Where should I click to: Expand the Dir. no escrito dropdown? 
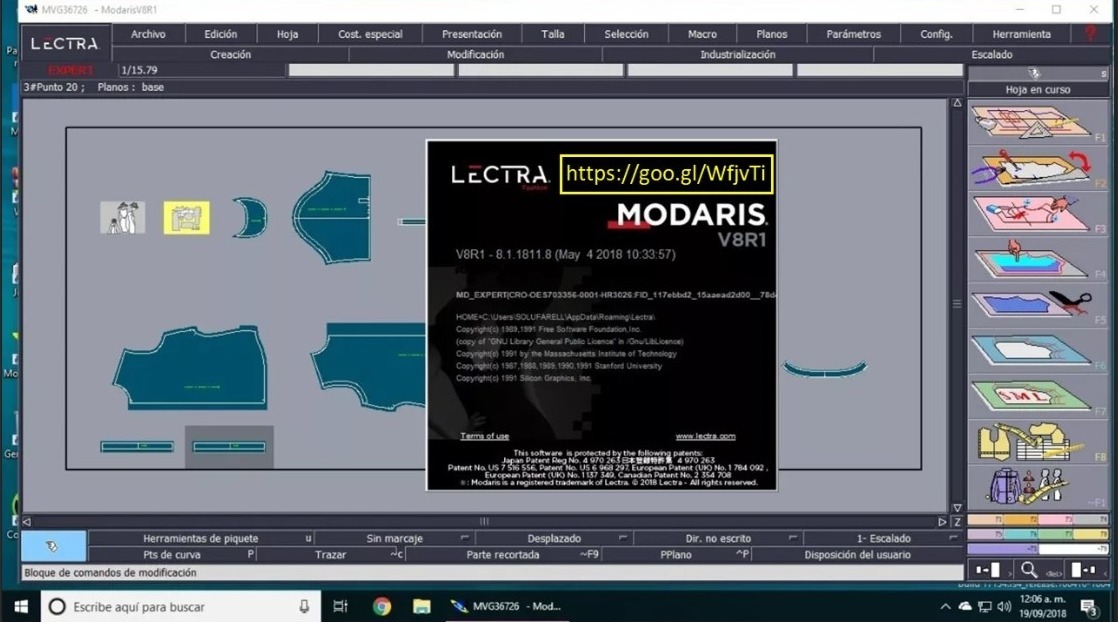pos(793,538)
